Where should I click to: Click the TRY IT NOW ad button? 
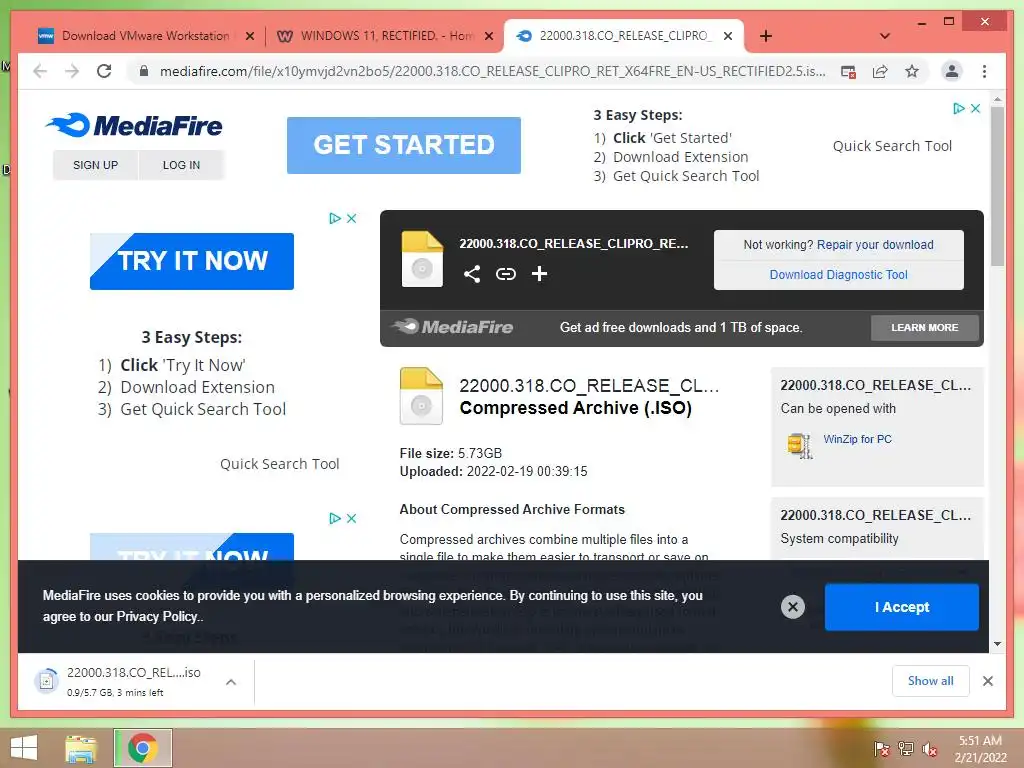click(192, 261)
